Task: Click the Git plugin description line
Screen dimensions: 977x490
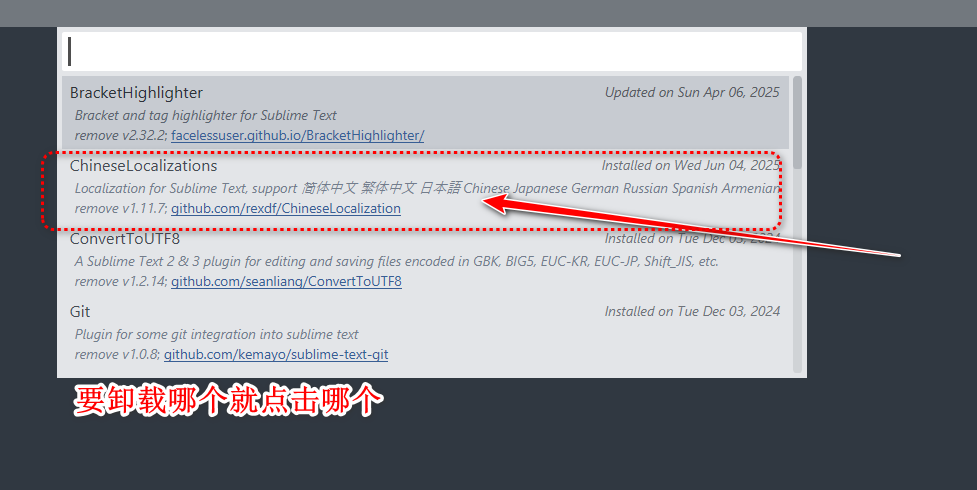Action: [216, 334]
